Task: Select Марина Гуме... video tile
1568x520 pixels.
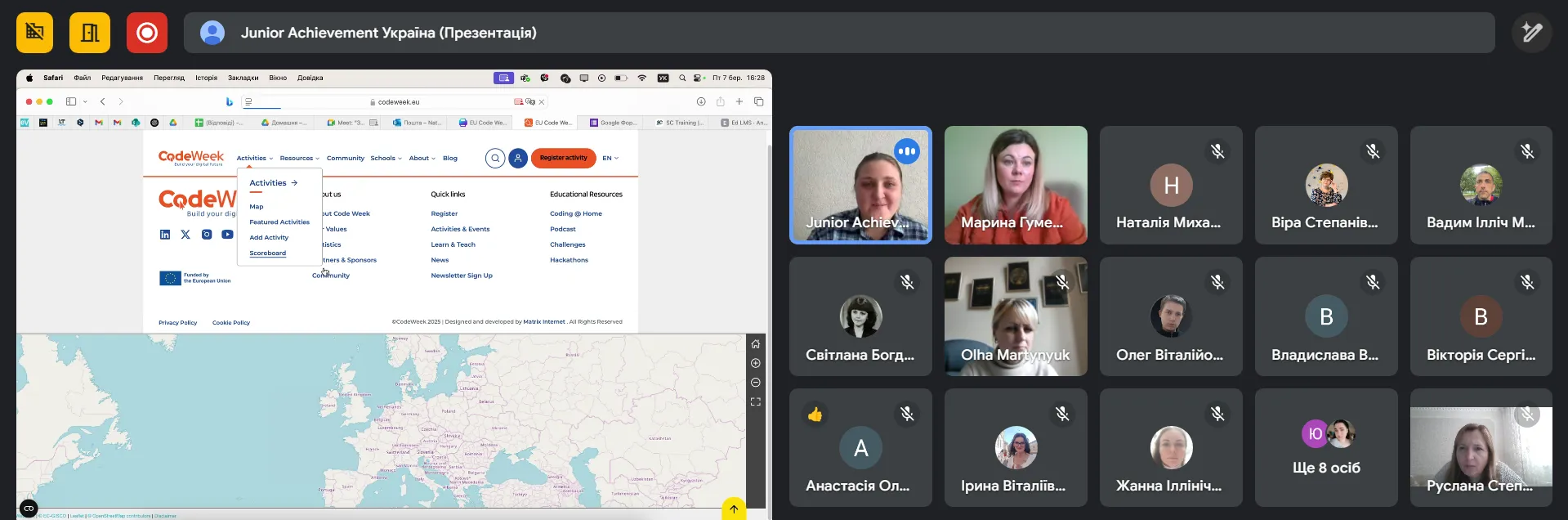Action: click(x=1016, y=185)
